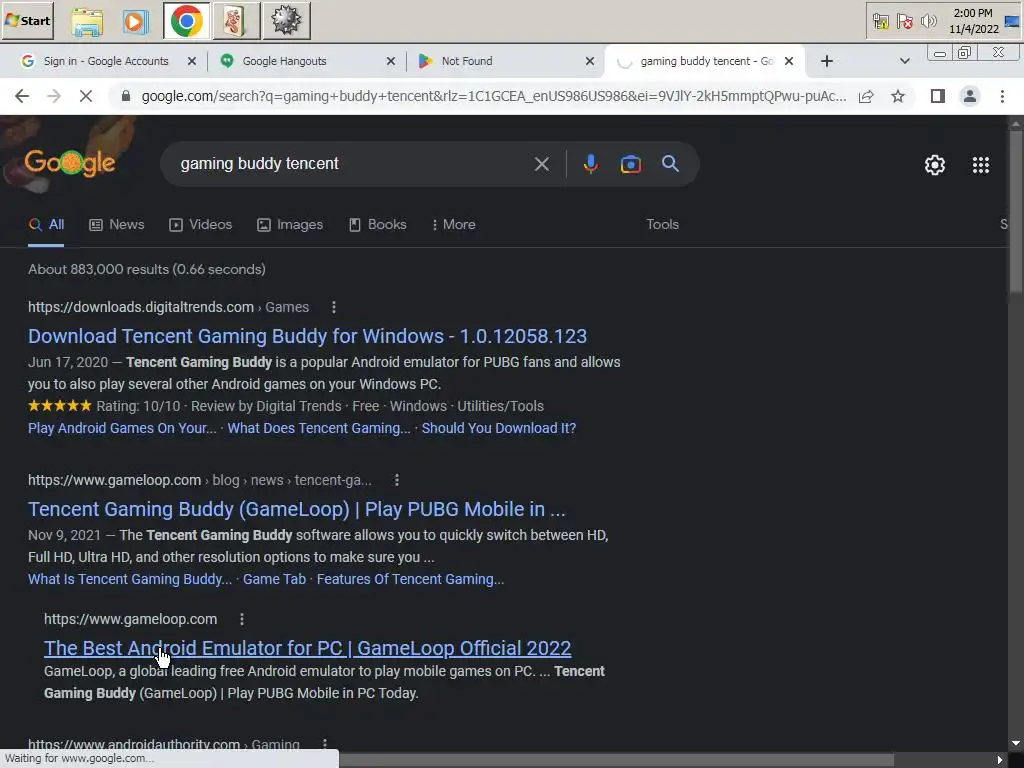Click the system clock showing 2:00 PM
Viewport: 1024px width, 768px height.
[x=973, y=22]
